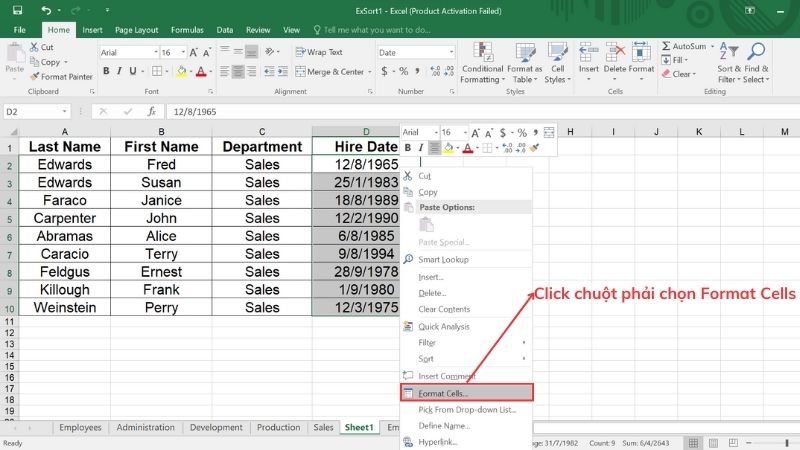
Task: Click the Name Box showing D2
Action: coord(36,112)
